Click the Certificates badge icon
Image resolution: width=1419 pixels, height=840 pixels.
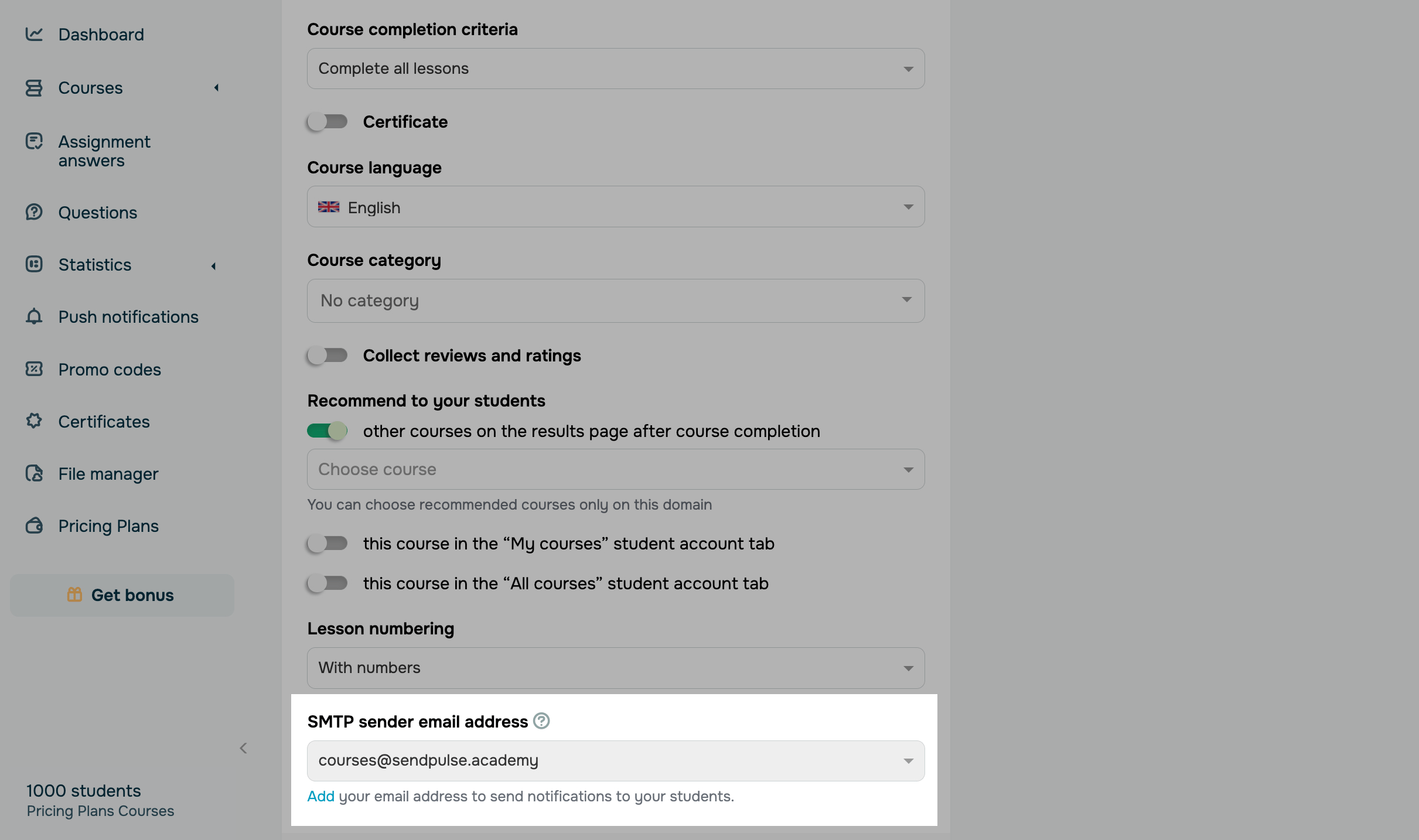tap(34, 421)
